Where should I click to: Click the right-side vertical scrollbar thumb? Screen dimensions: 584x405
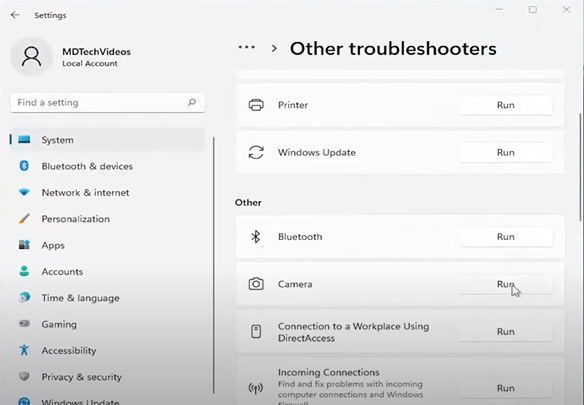(x=581, y=167)
